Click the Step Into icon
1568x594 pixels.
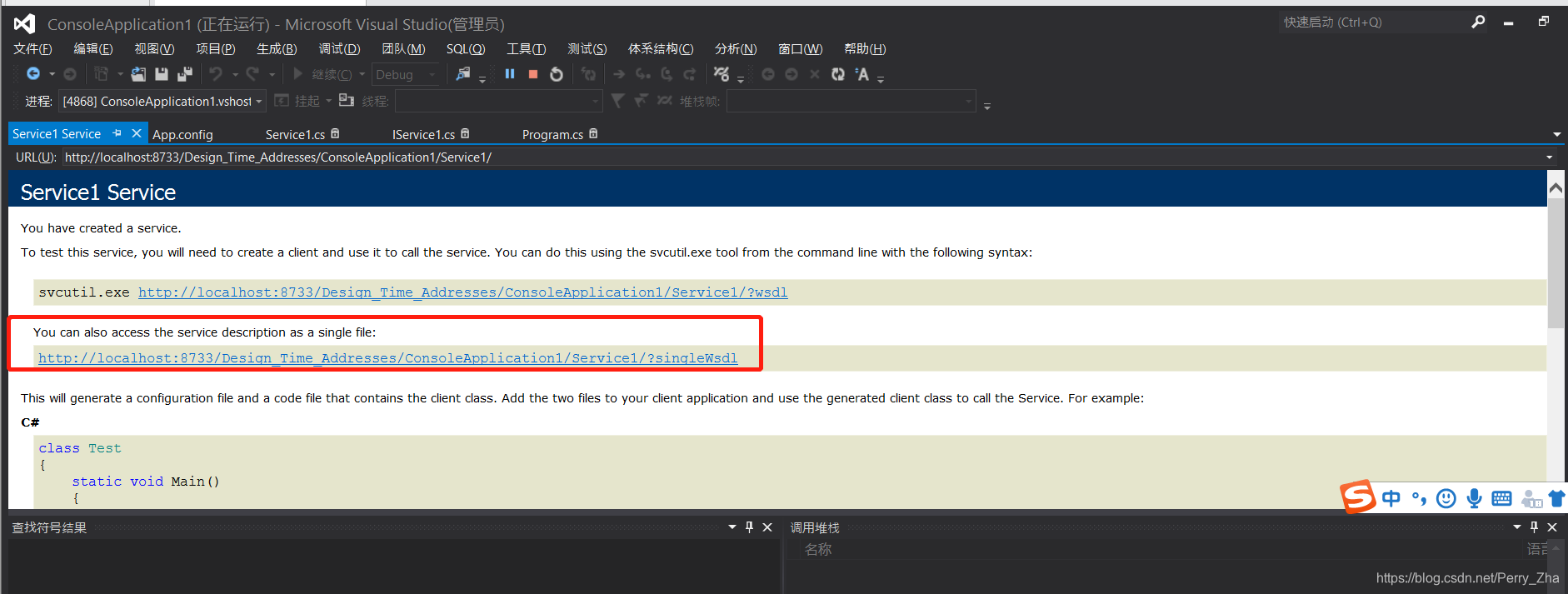point(643,74)
